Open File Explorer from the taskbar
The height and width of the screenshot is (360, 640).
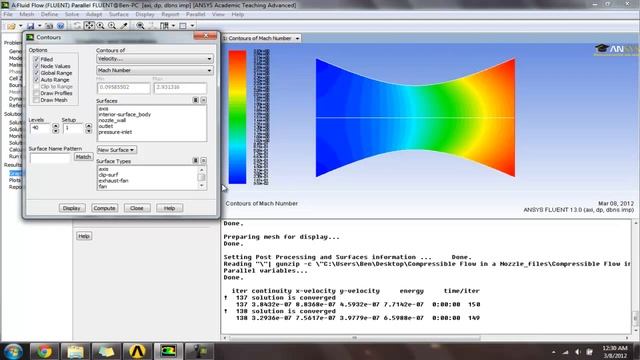[x=75, y=351]
